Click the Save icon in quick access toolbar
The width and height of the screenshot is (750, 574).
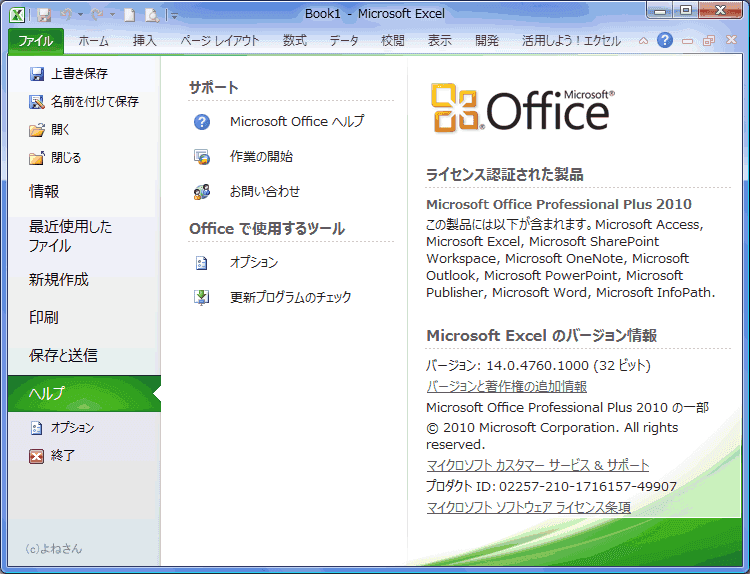click(x=44, y=15)
